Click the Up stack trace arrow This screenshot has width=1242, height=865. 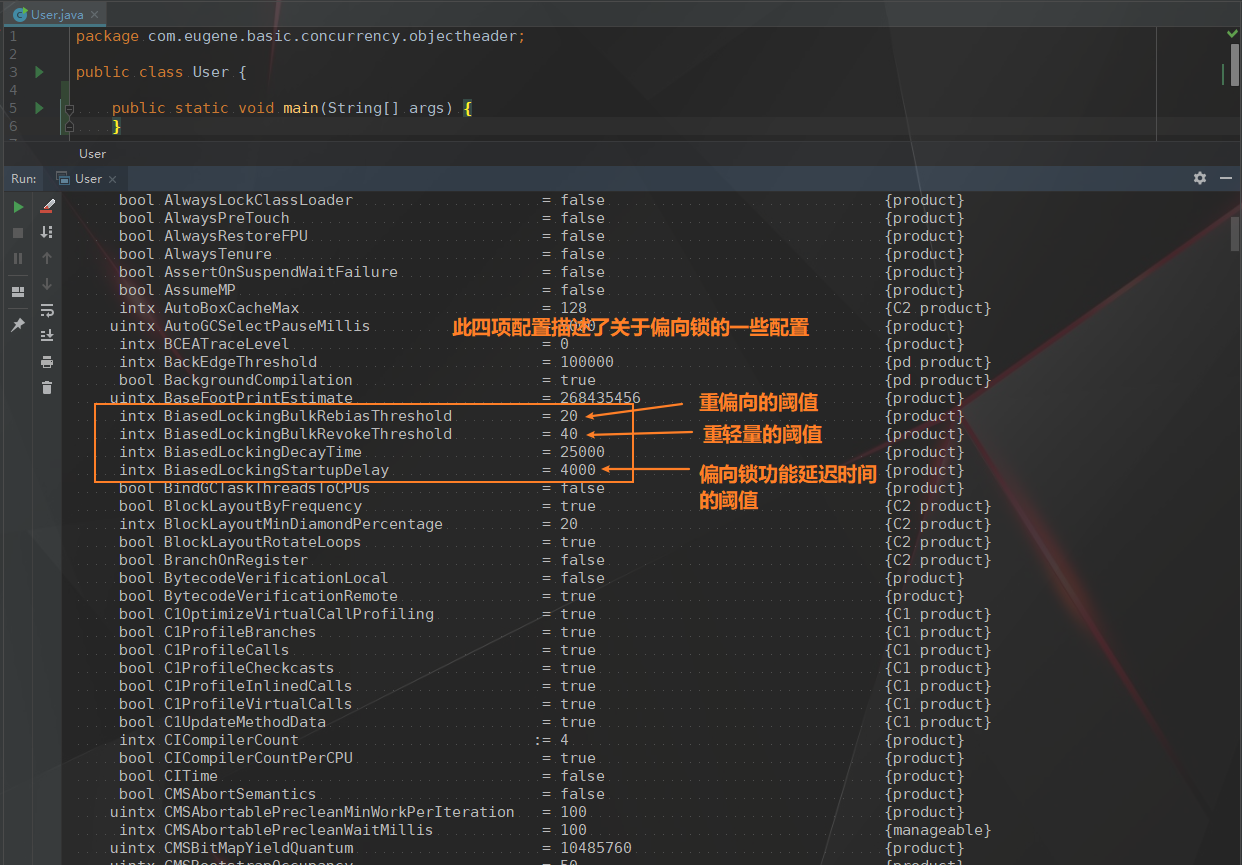(47, 258)
